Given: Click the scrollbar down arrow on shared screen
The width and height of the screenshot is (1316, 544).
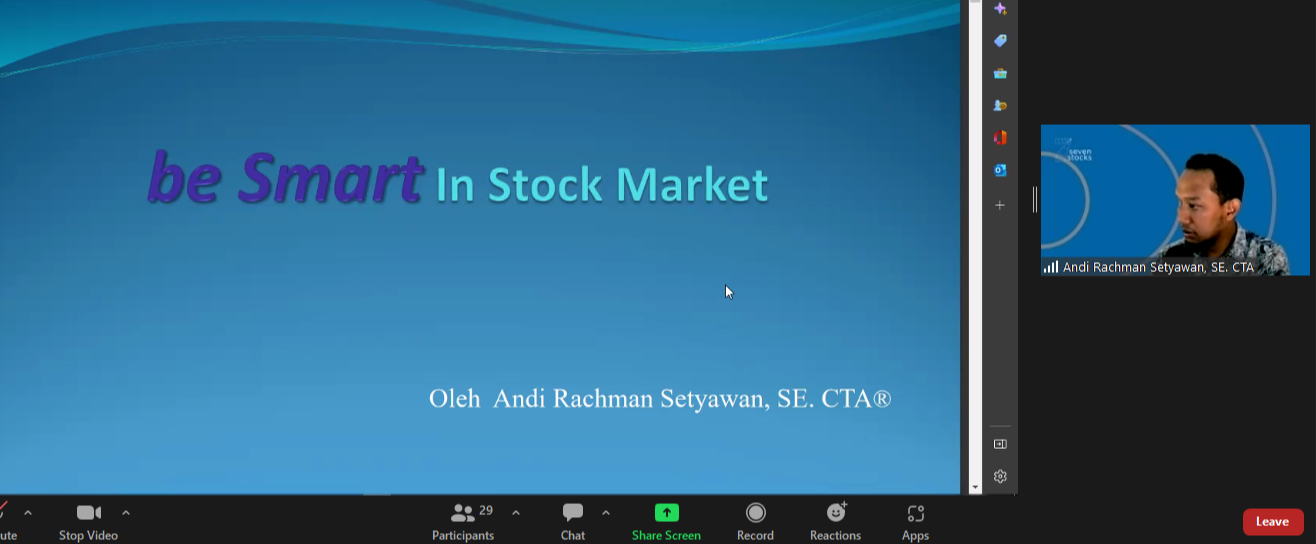Looking at the screenshot, I should pos(975,488).
